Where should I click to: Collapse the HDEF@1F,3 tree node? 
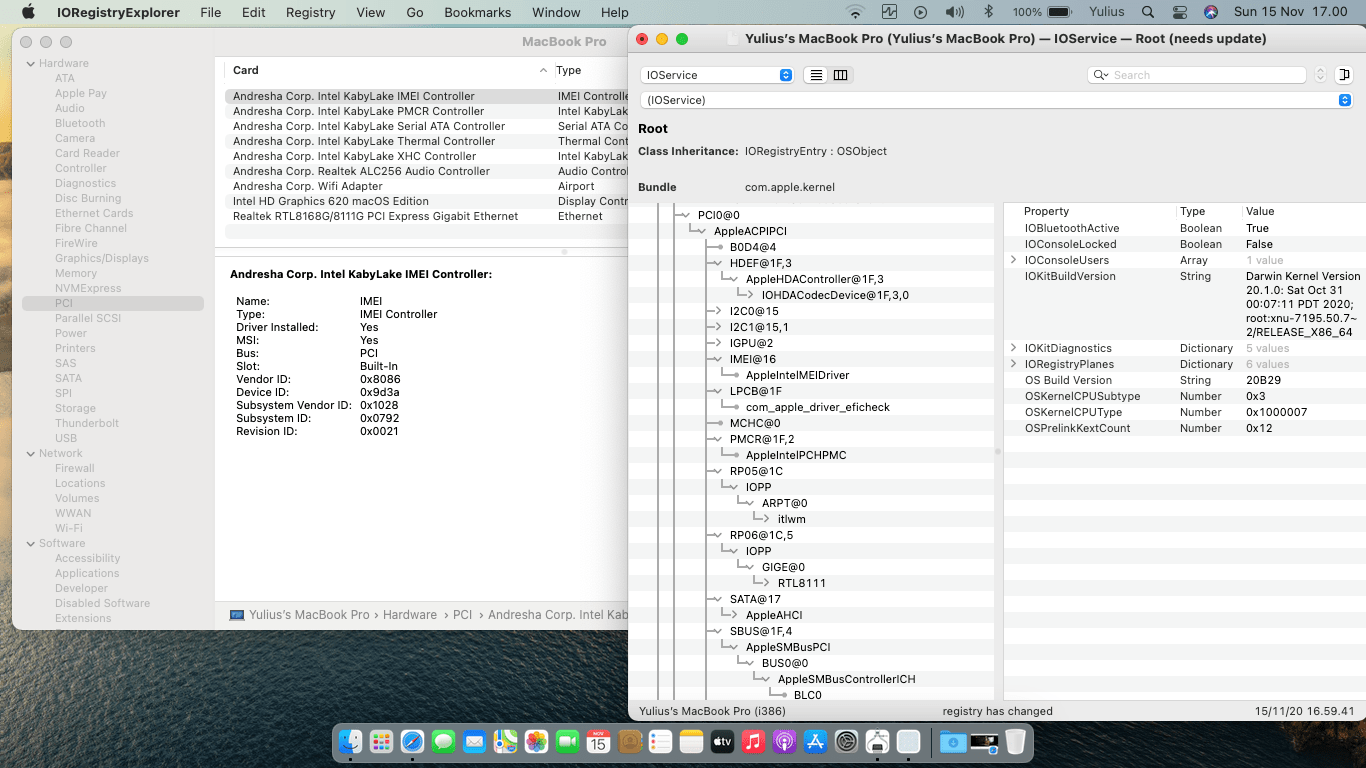[x=717, y=263]
